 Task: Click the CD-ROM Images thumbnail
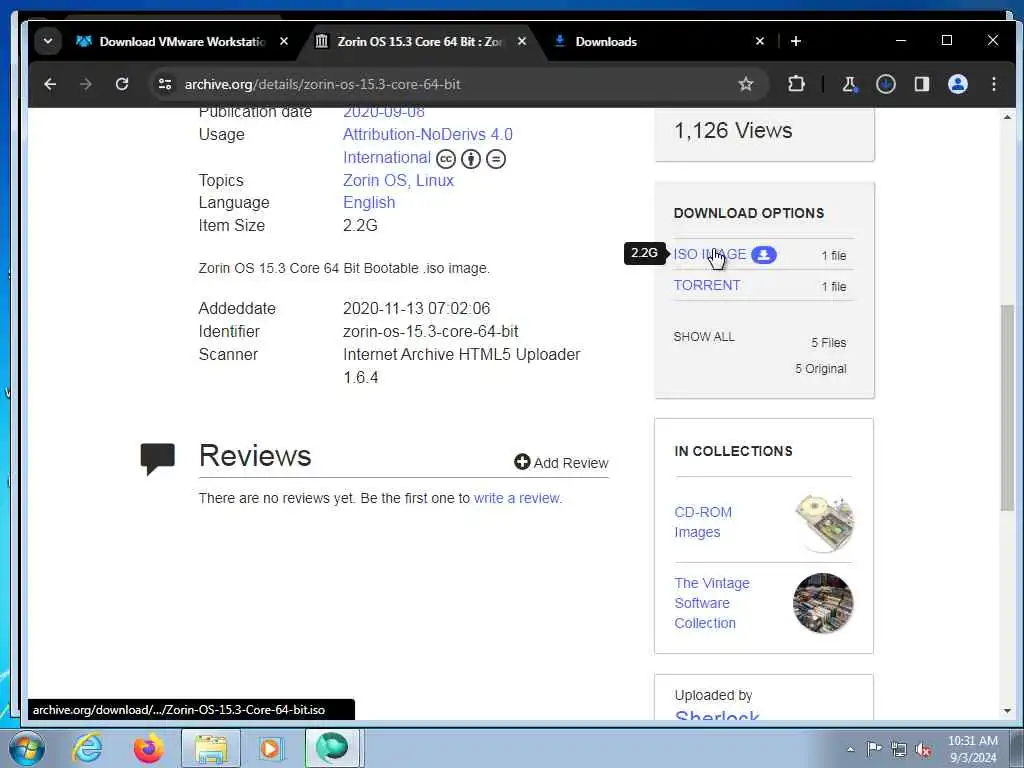pyautogui.click(x=824, y=522)
